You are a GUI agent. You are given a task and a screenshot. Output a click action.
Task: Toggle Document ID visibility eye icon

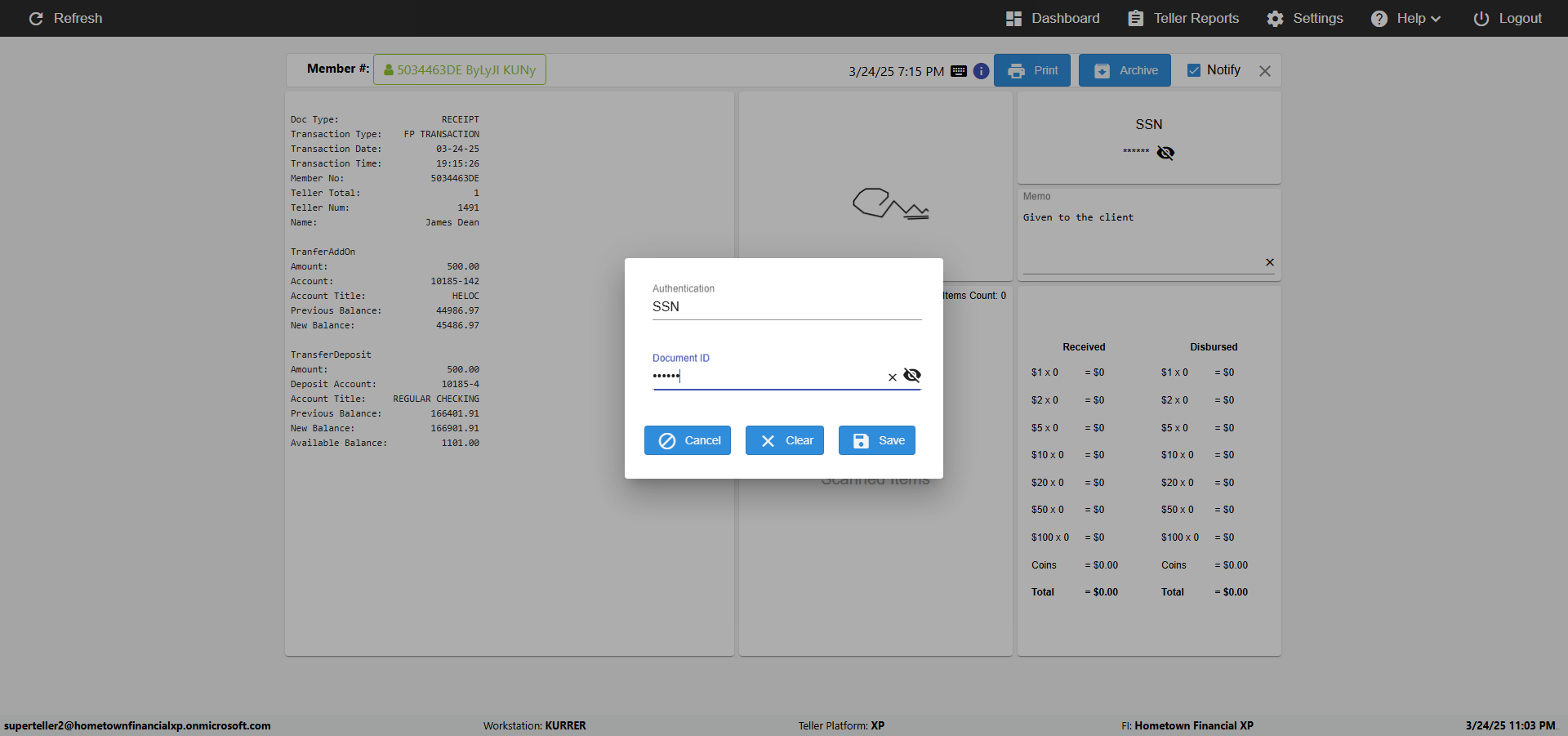(x=912, y=375)
